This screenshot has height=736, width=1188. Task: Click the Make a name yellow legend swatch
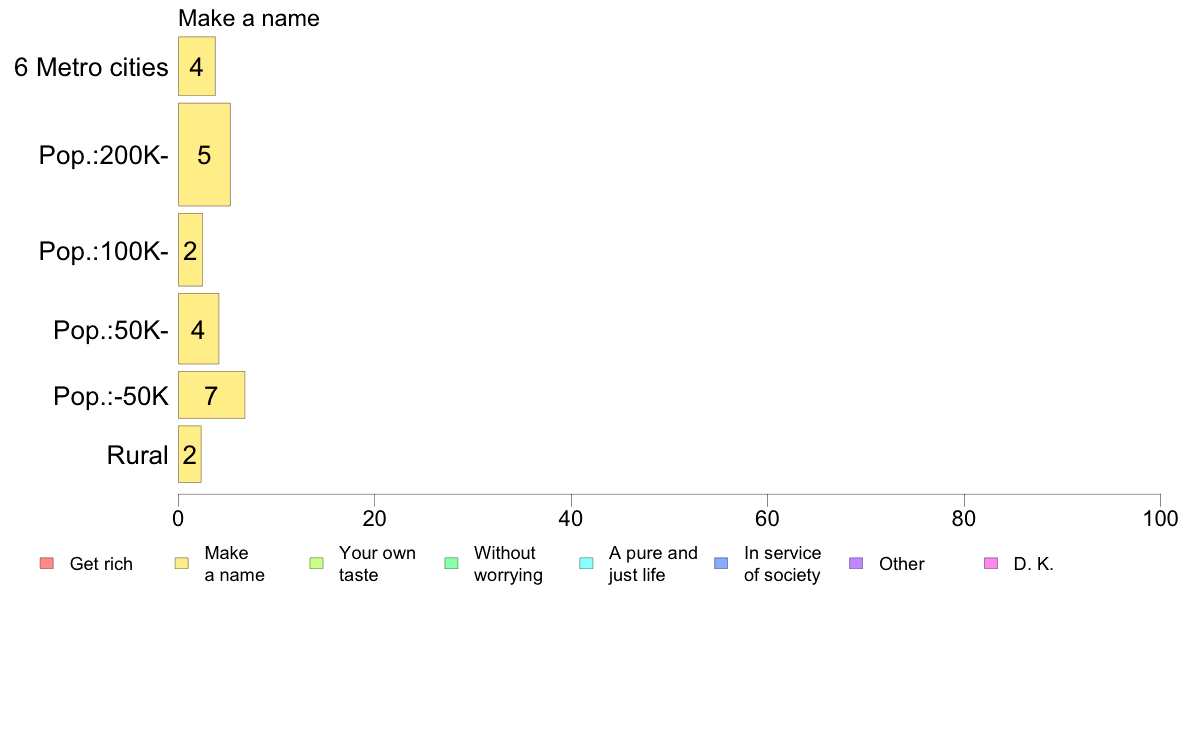click(x=182, y=563)
